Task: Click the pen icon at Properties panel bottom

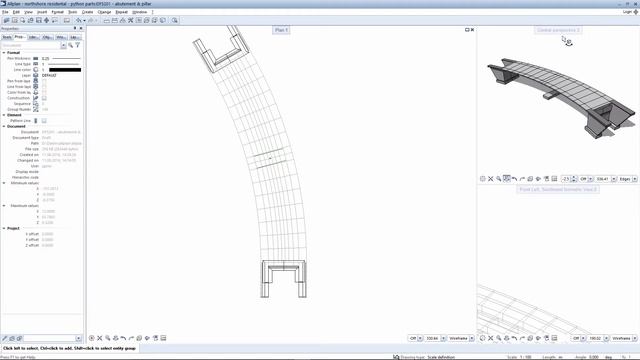Action: coord(5,338)
